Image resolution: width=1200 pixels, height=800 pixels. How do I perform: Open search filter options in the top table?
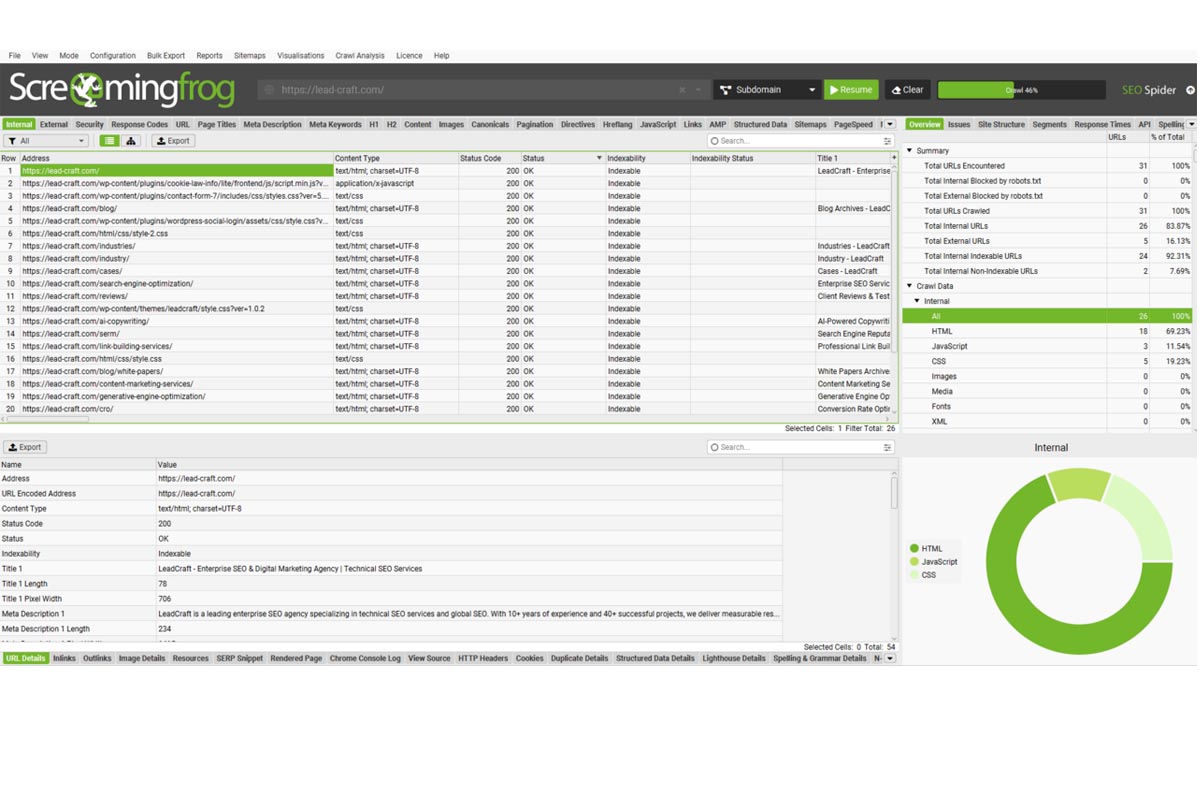point(887,141)
